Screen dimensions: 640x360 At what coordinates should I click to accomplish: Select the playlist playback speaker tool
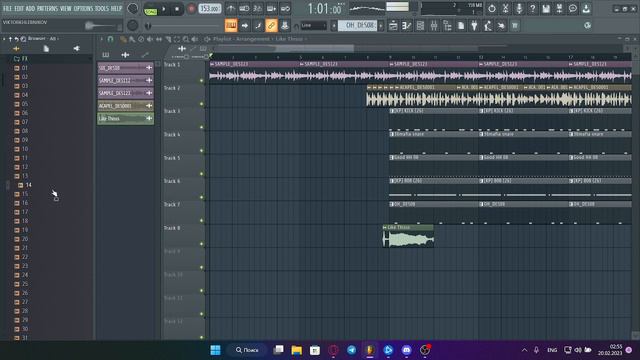(195, 39)
